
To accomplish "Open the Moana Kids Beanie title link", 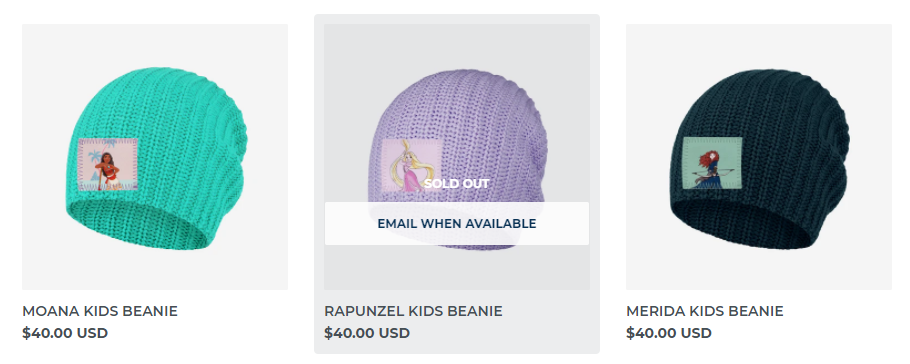I will tap(100, 311).
